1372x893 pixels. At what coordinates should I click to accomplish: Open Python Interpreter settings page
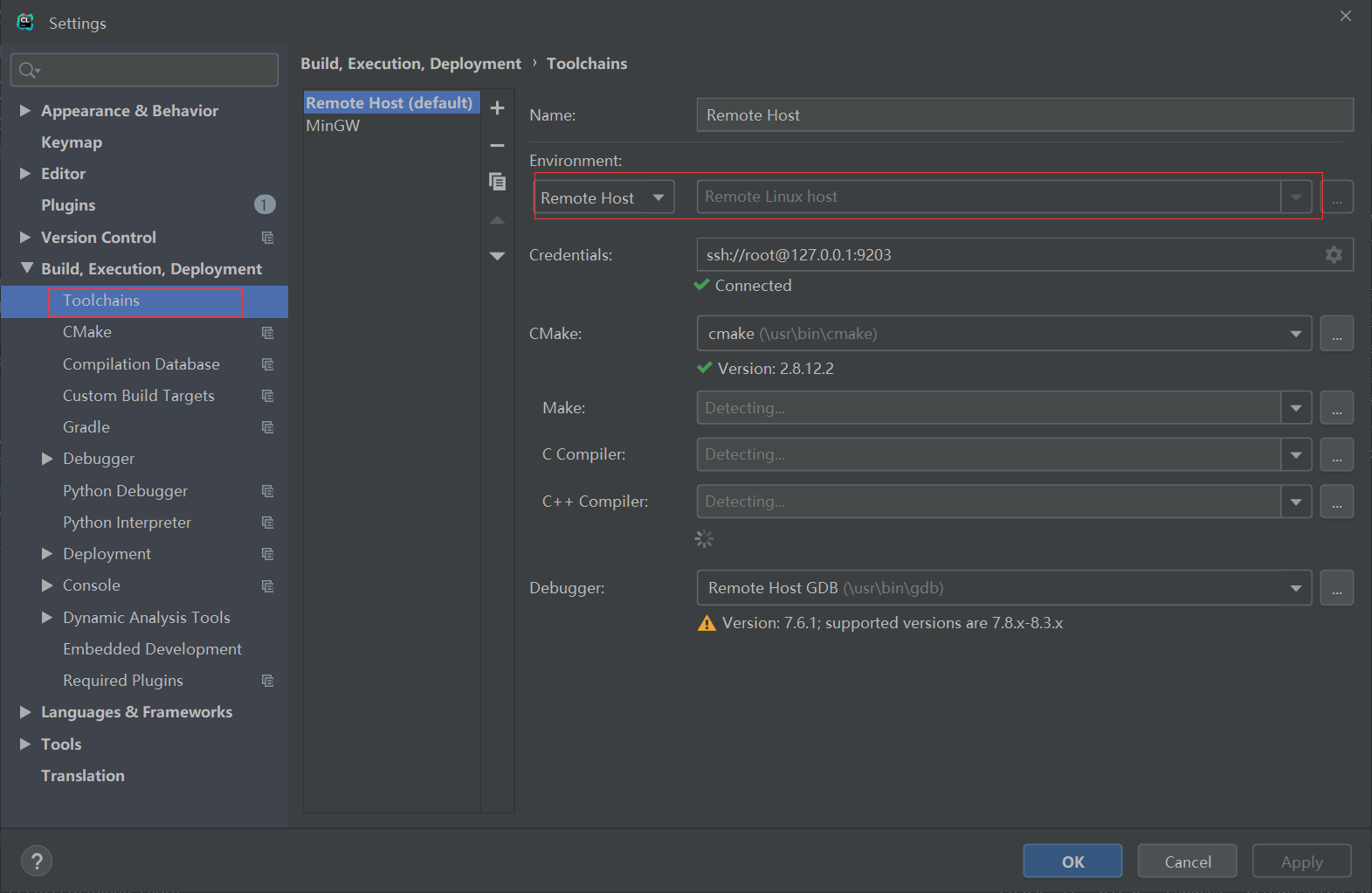click(127, 523)
